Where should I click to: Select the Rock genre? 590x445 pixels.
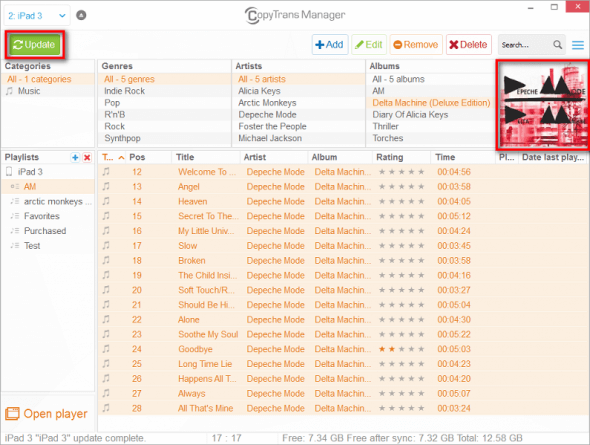point(164,126)
